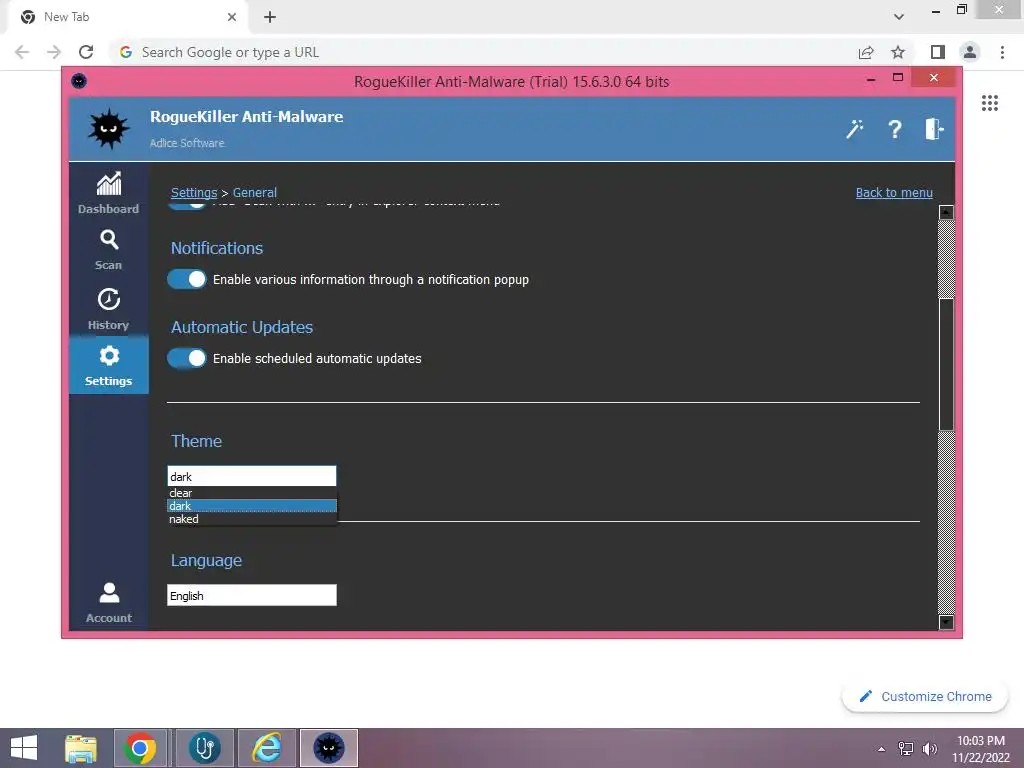Click the Theme dropdown box showing dark

(x=251, y=476)
